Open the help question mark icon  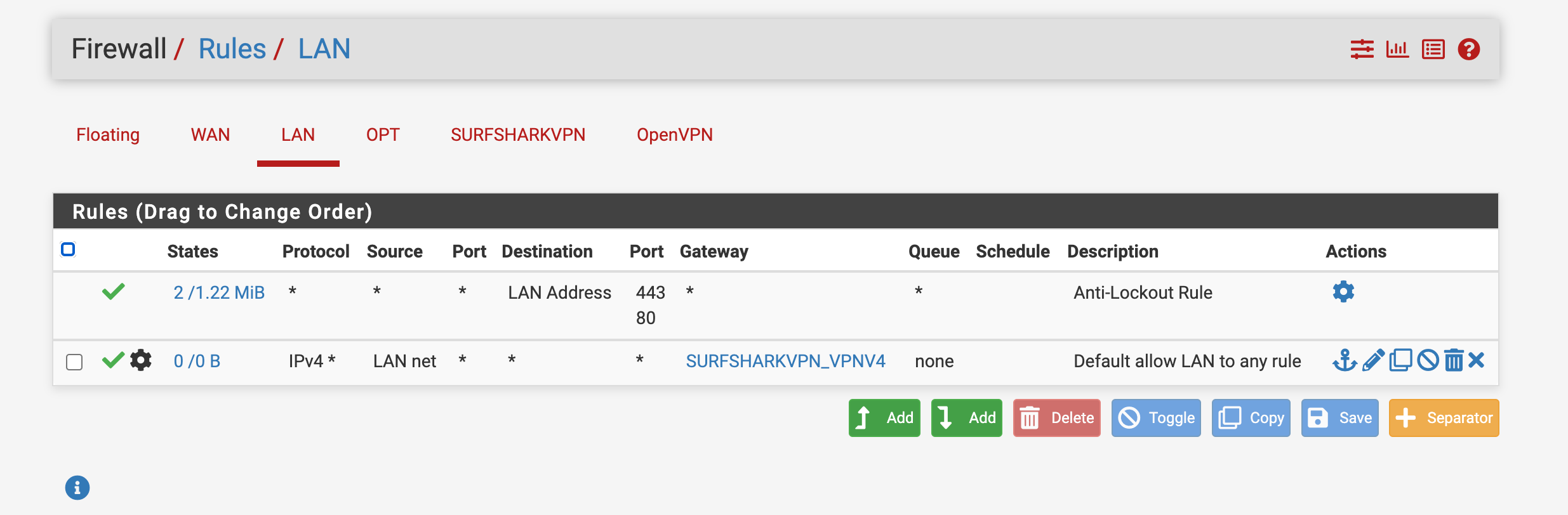coord(1469,49)
